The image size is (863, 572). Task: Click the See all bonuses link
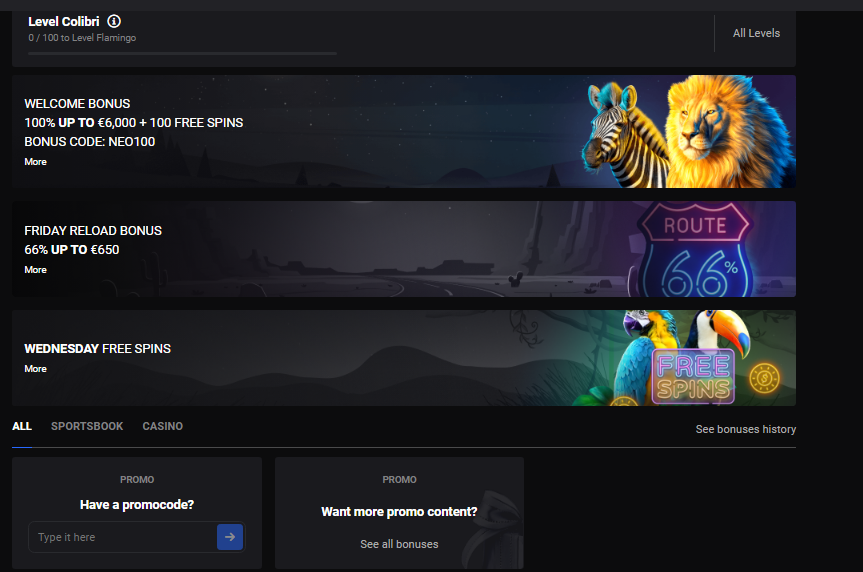pos(399,544)
